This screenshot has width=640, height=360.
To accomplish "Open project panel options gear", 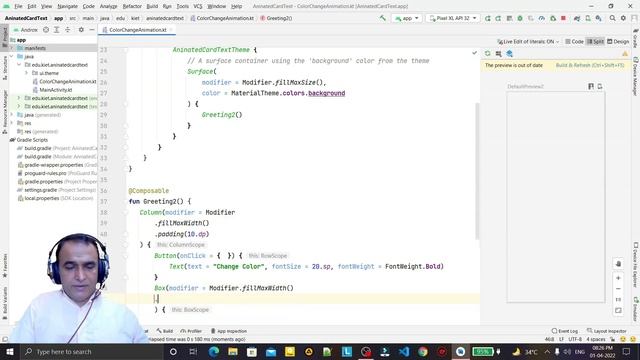I will tap(81, 30).
